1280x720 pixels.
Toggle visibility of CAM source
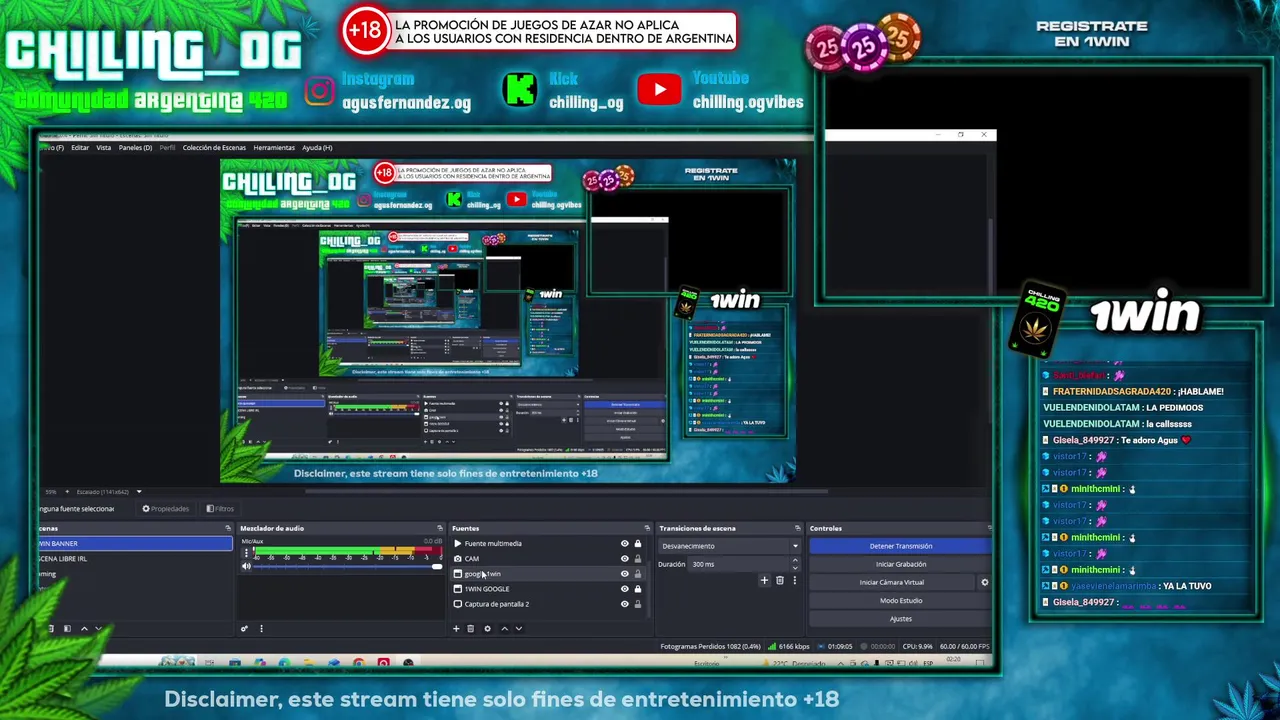pos(625,558)
